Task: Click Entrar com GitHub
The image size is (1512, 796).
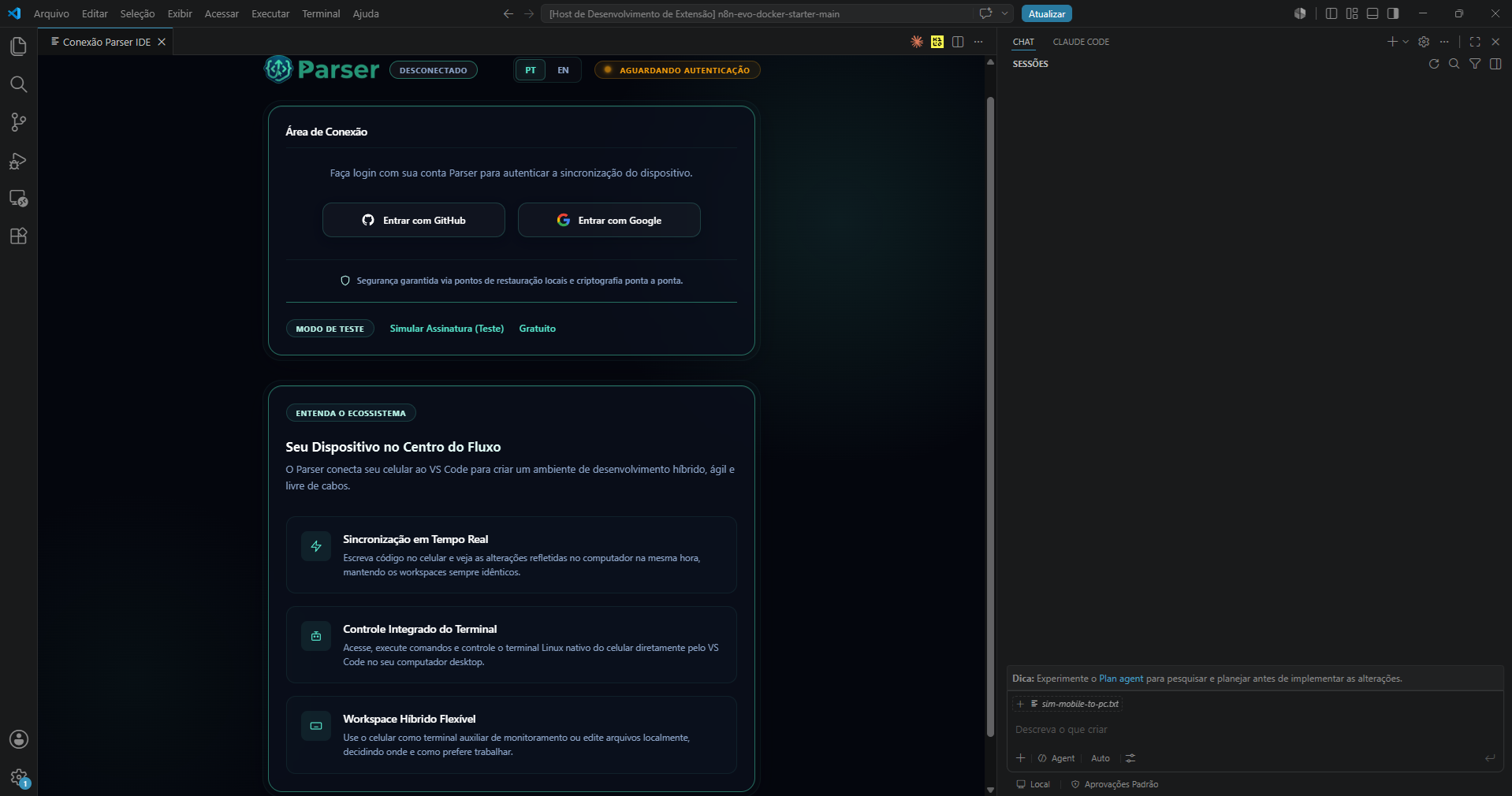Action: pyautogui.click(x=414, y=220)
